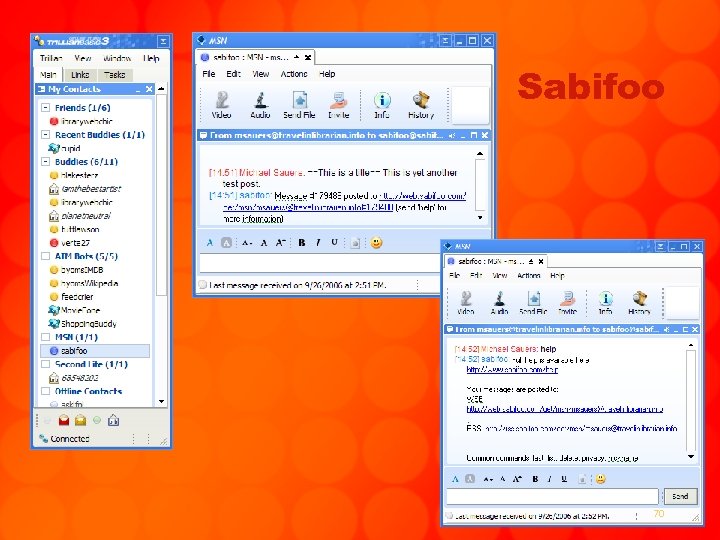The height and width of the screenshot is (540, 720).
Task: Open the Actions menu in the back MSN window
Action: click(x=294, y=73)
